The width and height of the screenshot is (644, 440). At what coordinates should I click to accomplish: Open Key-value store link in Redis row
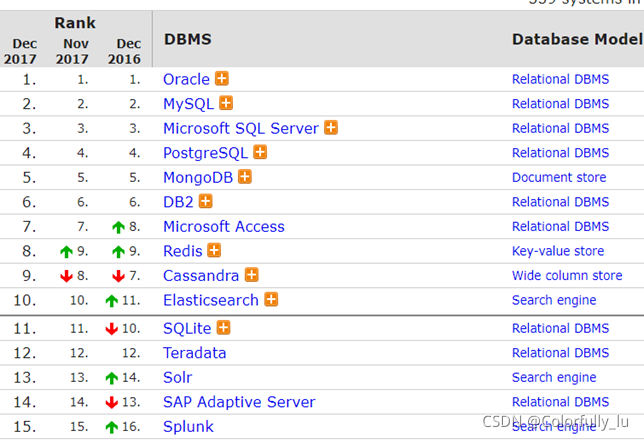(558, 251)
